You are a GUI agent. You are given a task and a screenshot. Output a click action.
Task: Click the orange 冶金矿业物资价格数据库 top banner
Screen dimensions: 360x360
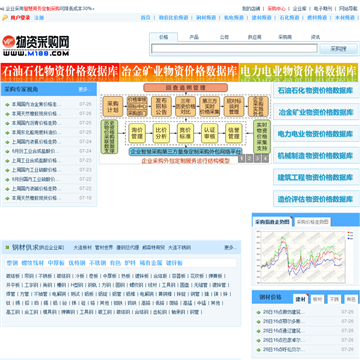[x=179, y=72]
